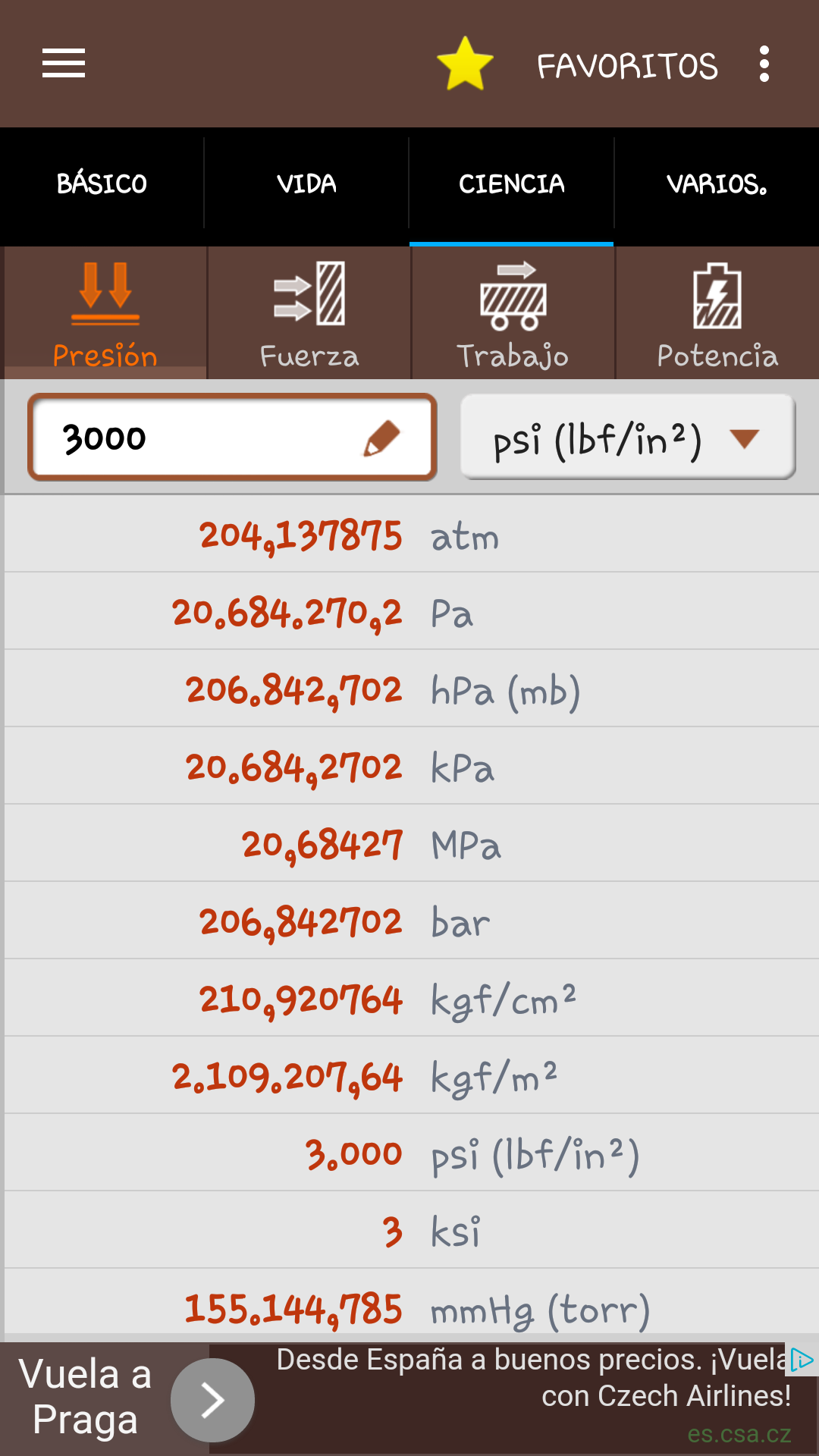Select the atm conversion result row
The height and width of the screenshot is (1456, 819).
(411, 535)
